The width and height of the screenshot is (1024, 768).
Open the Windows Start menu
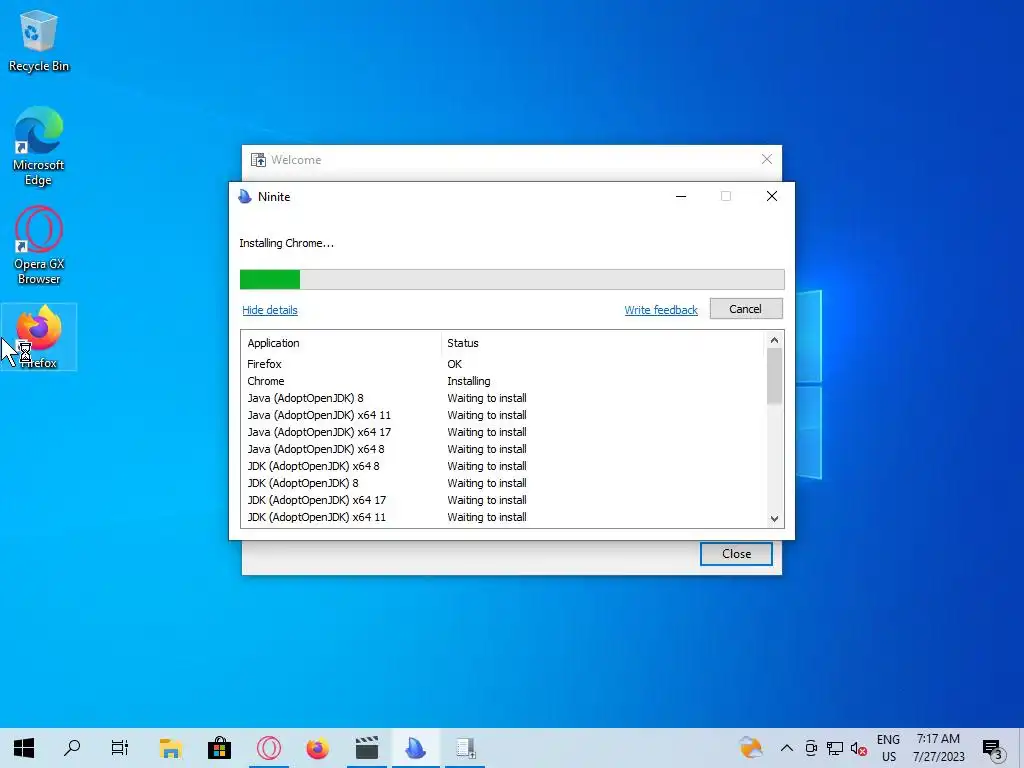24,748
